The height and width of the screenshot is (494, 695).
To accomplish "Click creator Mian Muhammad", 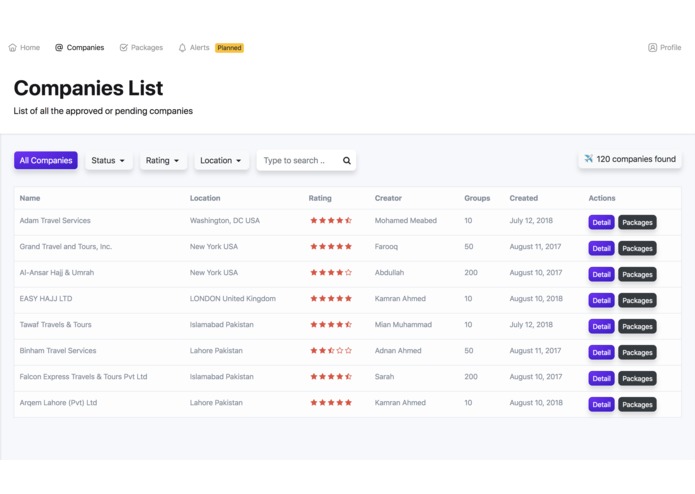I will click(x=403, y=324).
